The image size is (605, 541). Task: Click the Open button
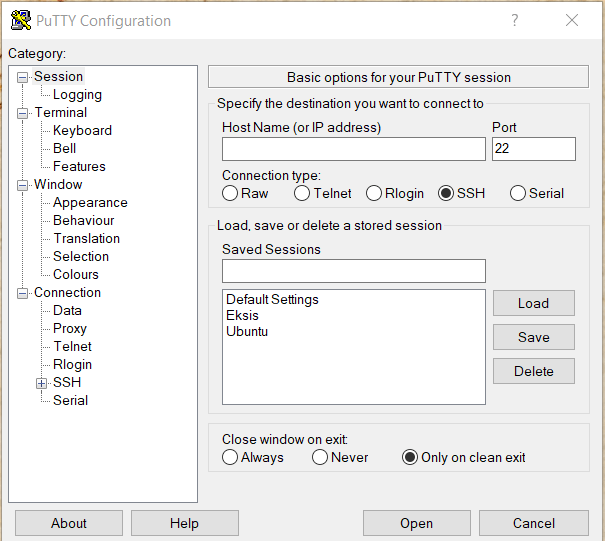tap(416, 523)
